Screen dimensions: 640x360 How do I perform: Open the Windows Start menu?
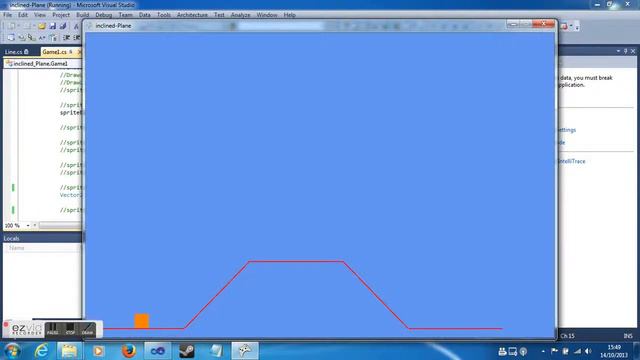point(12,351)
